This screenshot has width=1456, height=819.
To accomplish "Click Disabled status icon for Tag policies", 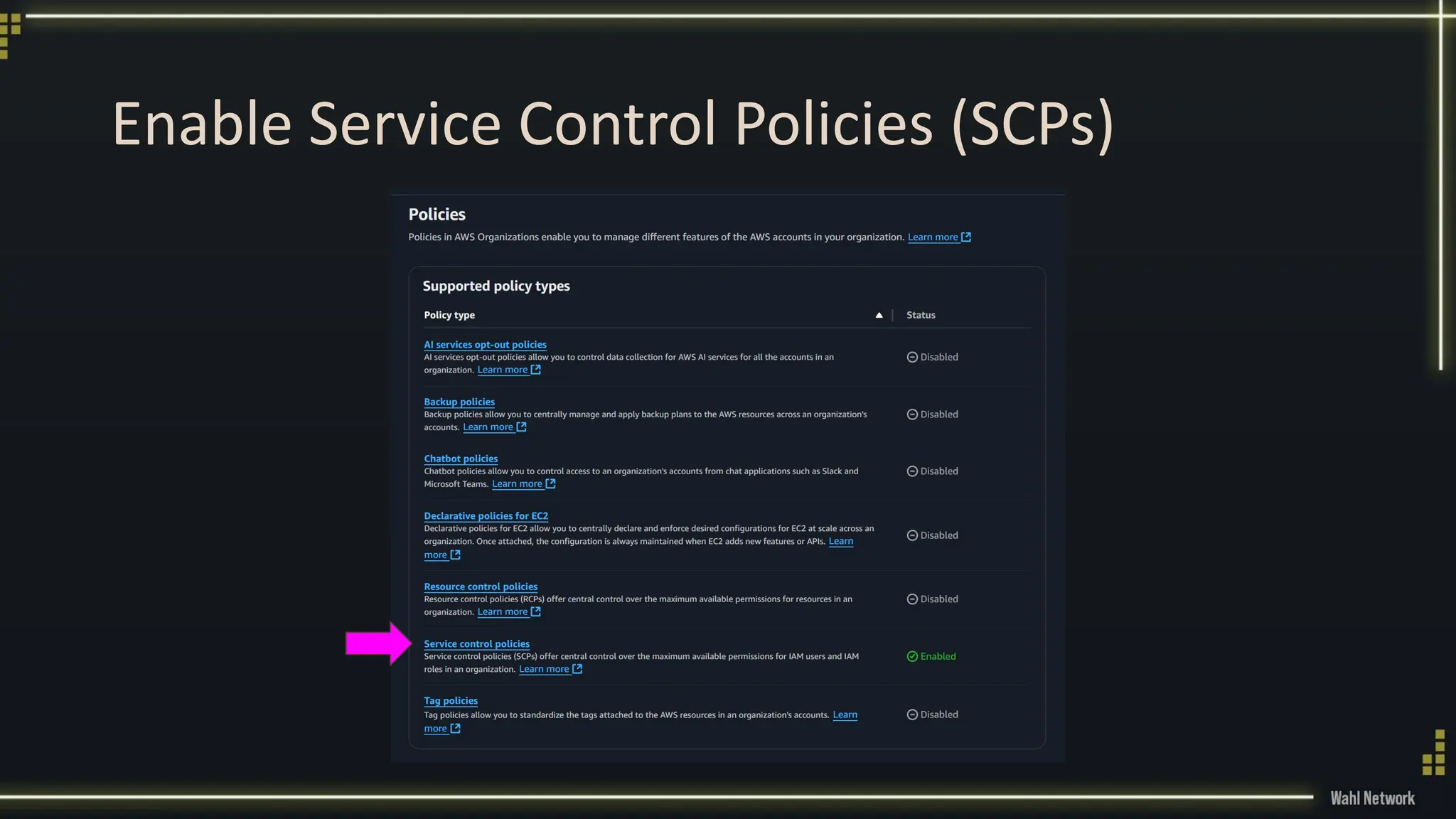I will [912, 714].
